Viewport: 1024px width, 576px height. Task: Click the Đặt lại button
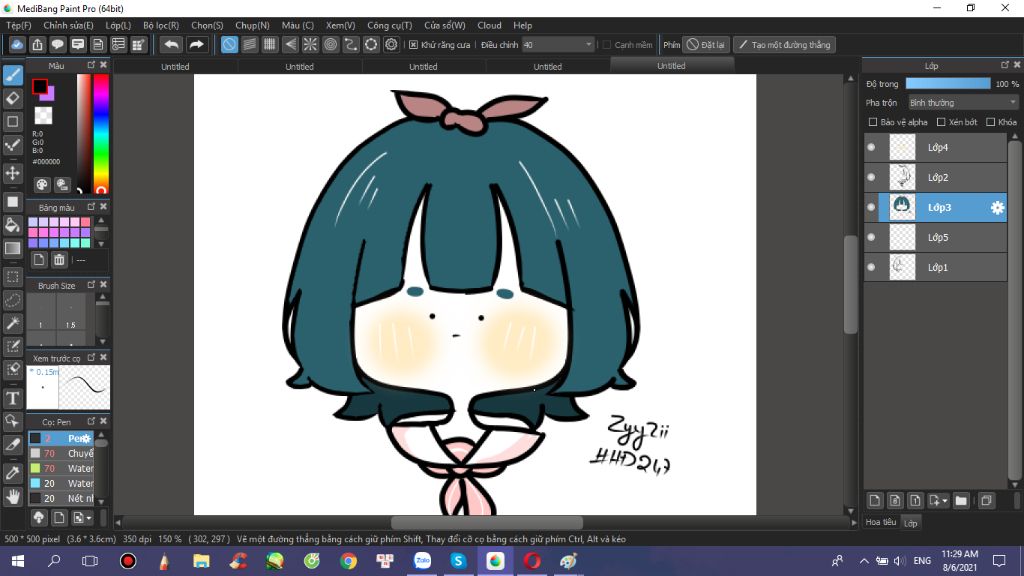coord(706,45)
